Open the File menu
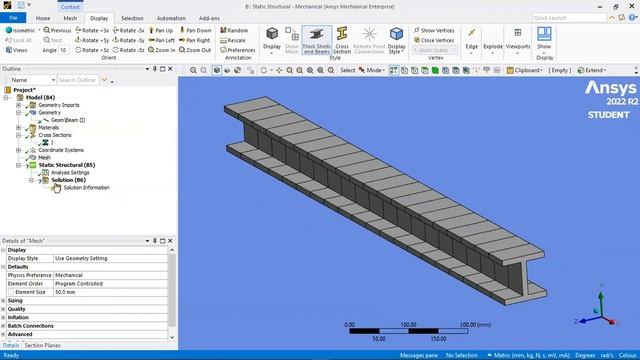Screen dimensions: 640x360 [x=13, y=18]
